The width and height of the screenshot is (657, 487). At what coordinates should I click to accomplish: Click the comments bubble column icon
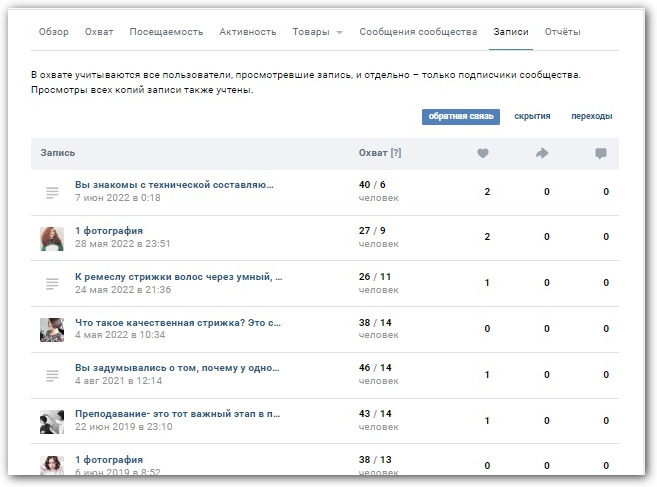click(x=601, y=153)
